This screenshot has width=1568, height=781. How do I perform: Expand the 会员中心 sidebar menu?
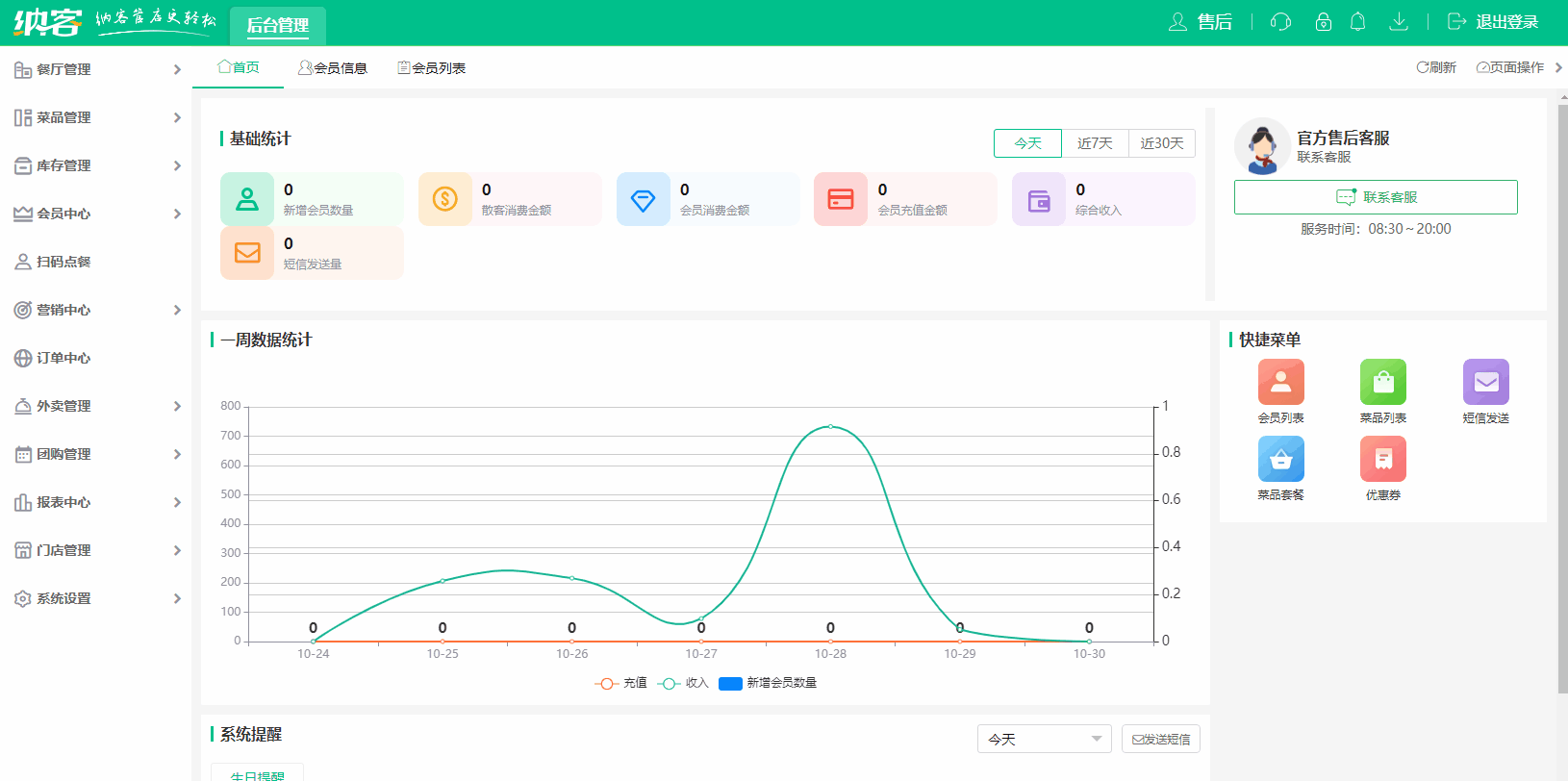coord(96,214)
